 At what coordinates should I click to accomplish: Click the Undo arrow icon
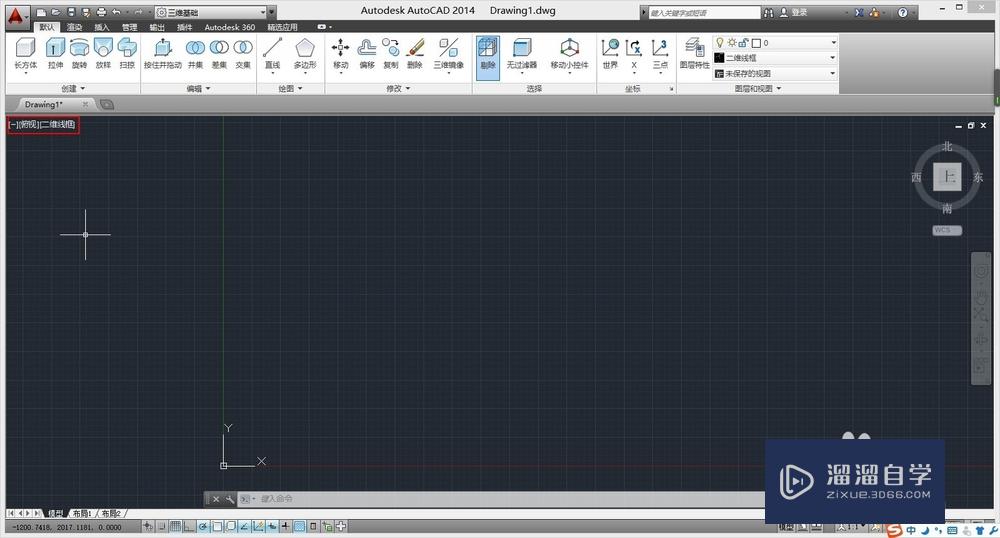pos(116,12)
